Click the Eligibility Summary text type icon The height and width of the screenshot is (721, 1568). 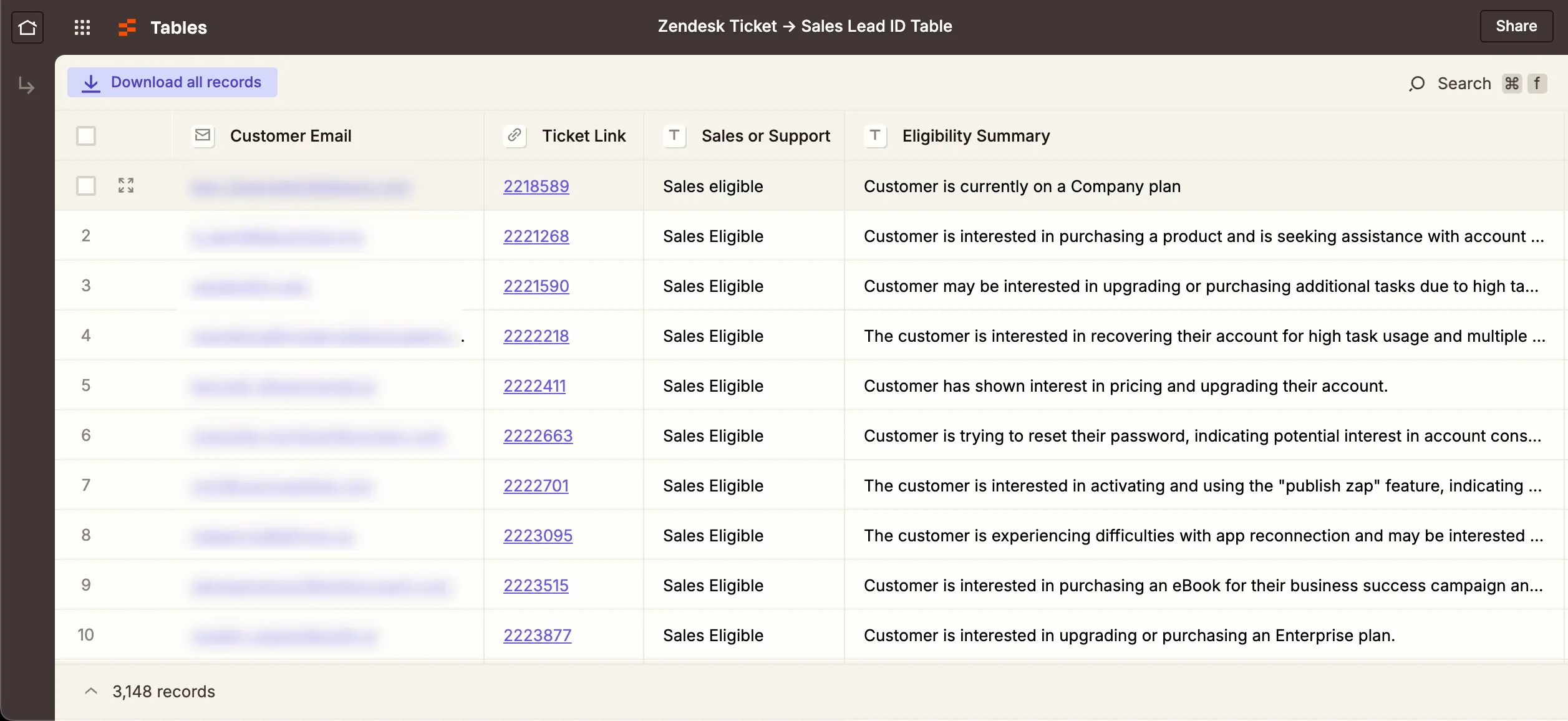tap(875, 135)
